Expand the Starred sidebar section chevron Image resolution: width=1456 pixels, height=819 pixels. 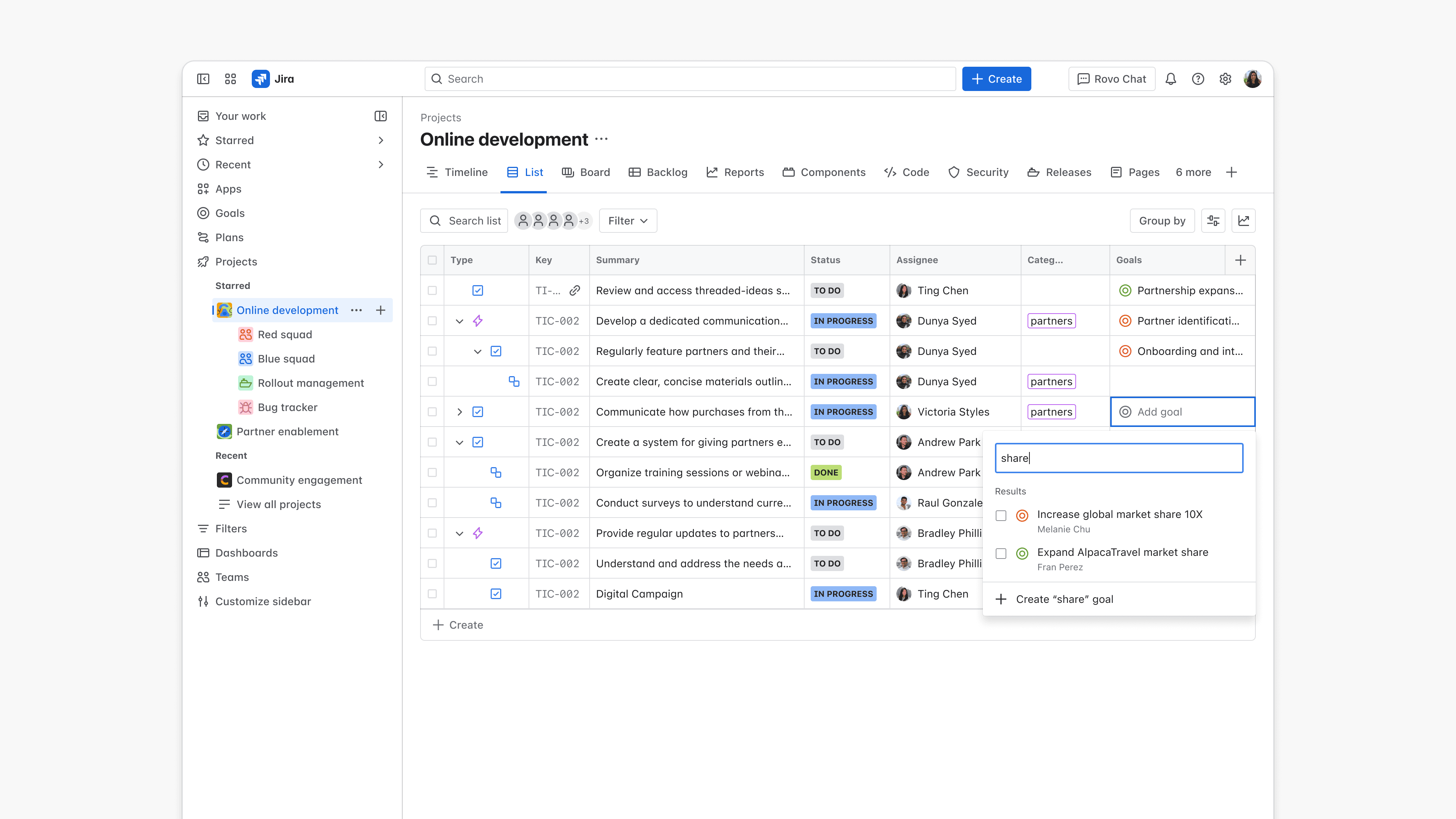(x=380, y=140)
